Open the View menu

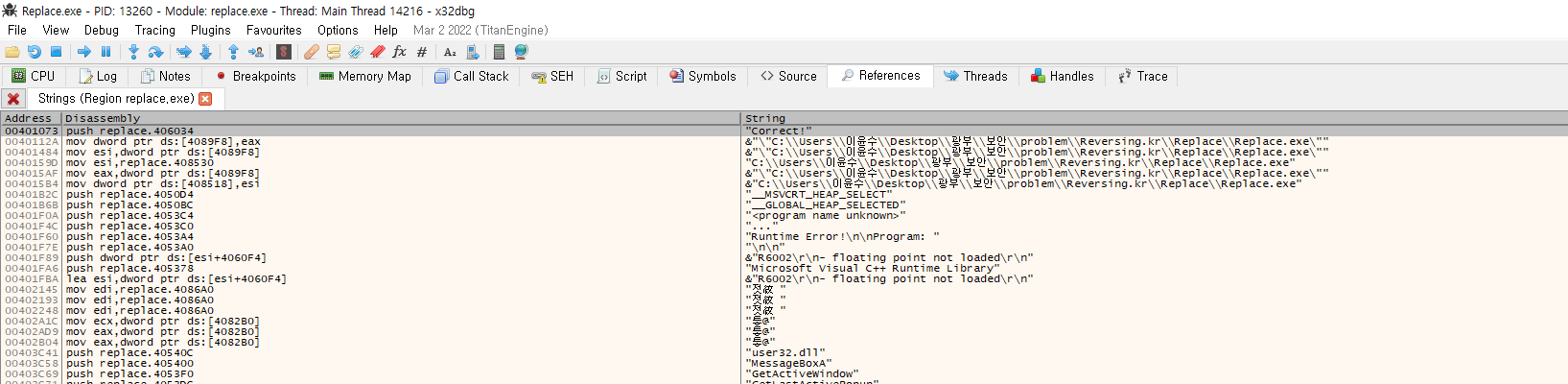point(56,30)
